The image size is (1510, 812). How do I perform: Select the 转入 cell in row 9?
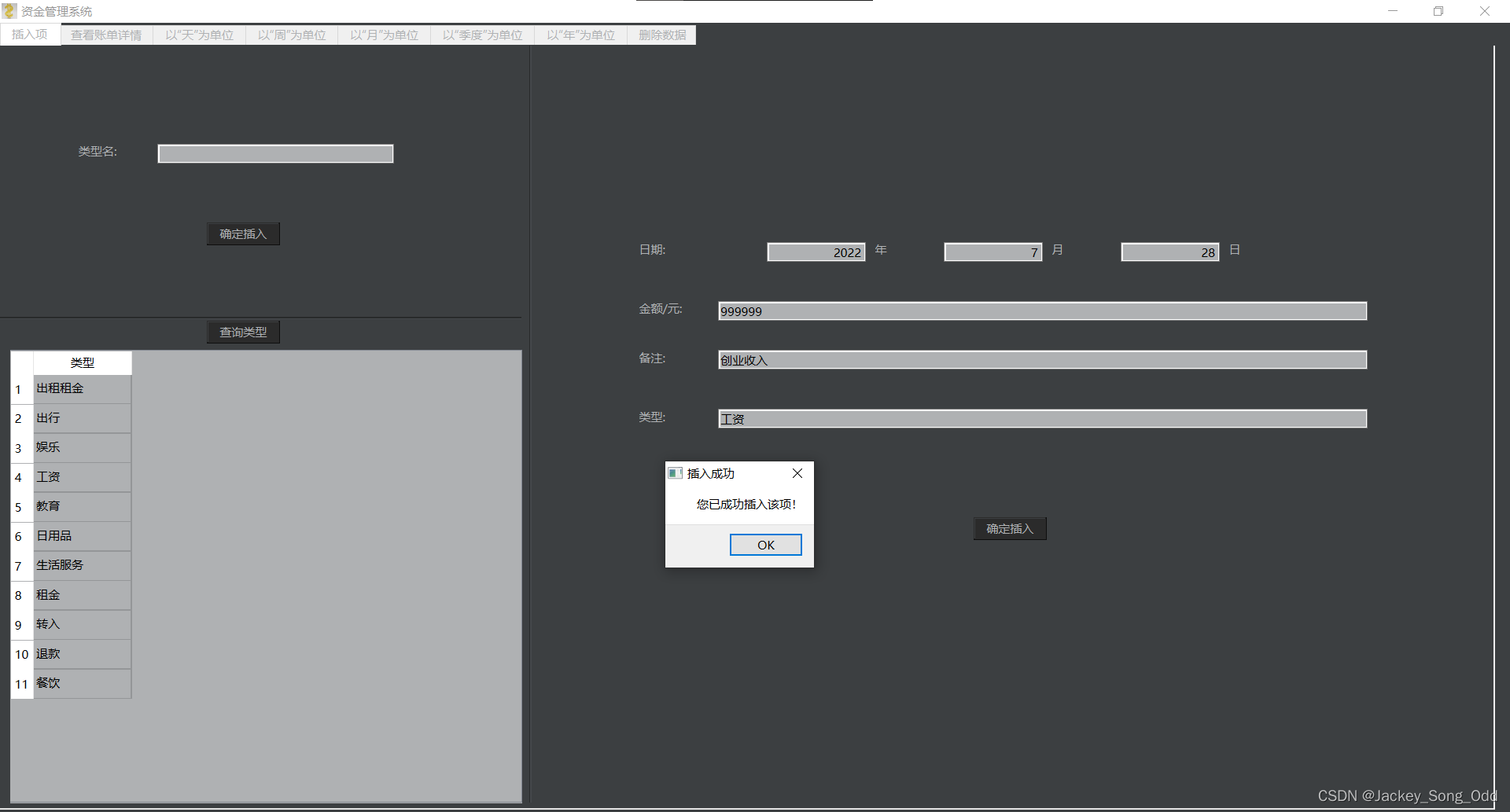pyautogui.click(x=83, y=625)
